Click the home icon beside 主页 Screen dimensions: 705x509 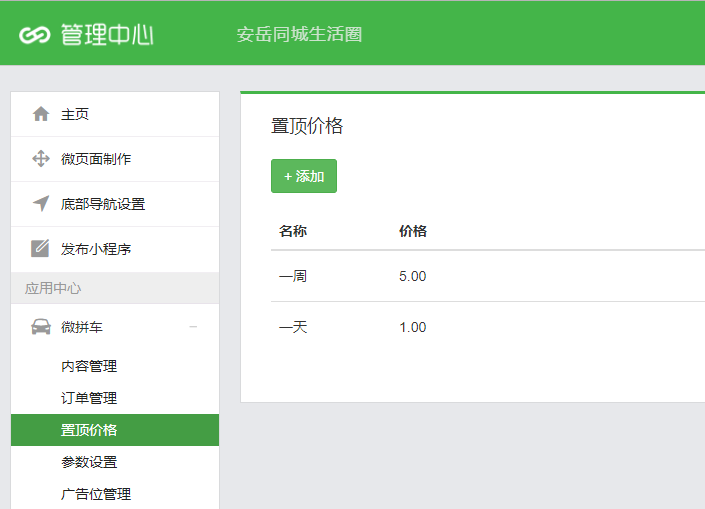point(41,114)
